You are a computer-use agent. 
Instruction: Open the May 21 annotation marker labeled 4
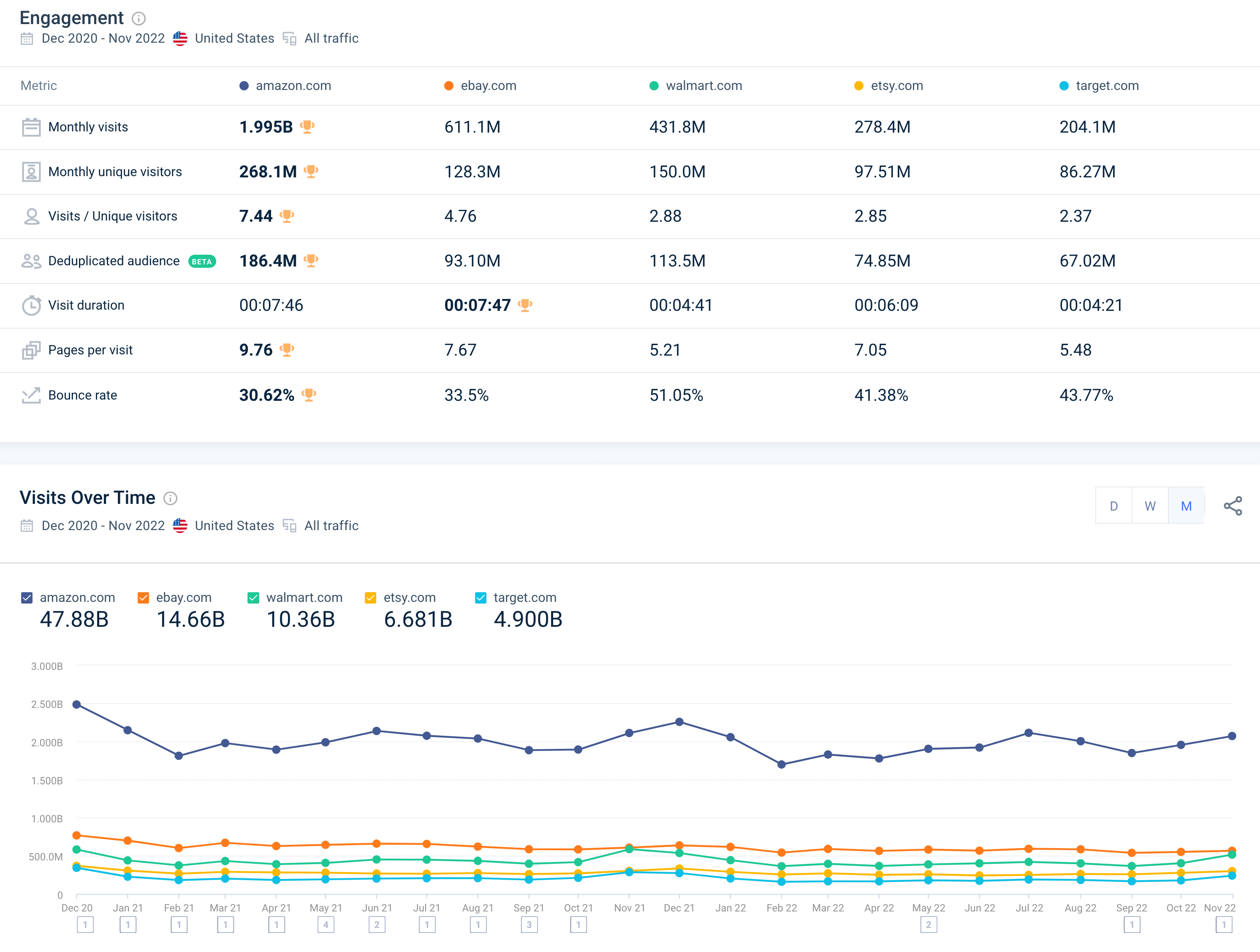click(x=326, y=925)
